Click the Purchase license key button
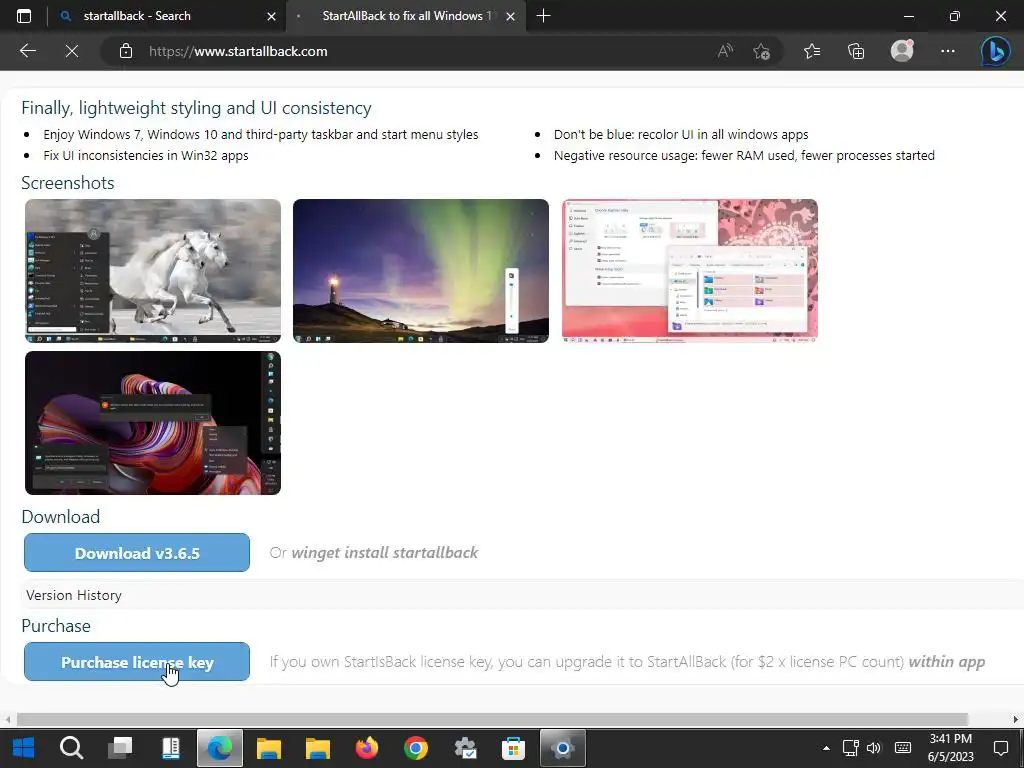The image size is (1024, 768). 137,662
